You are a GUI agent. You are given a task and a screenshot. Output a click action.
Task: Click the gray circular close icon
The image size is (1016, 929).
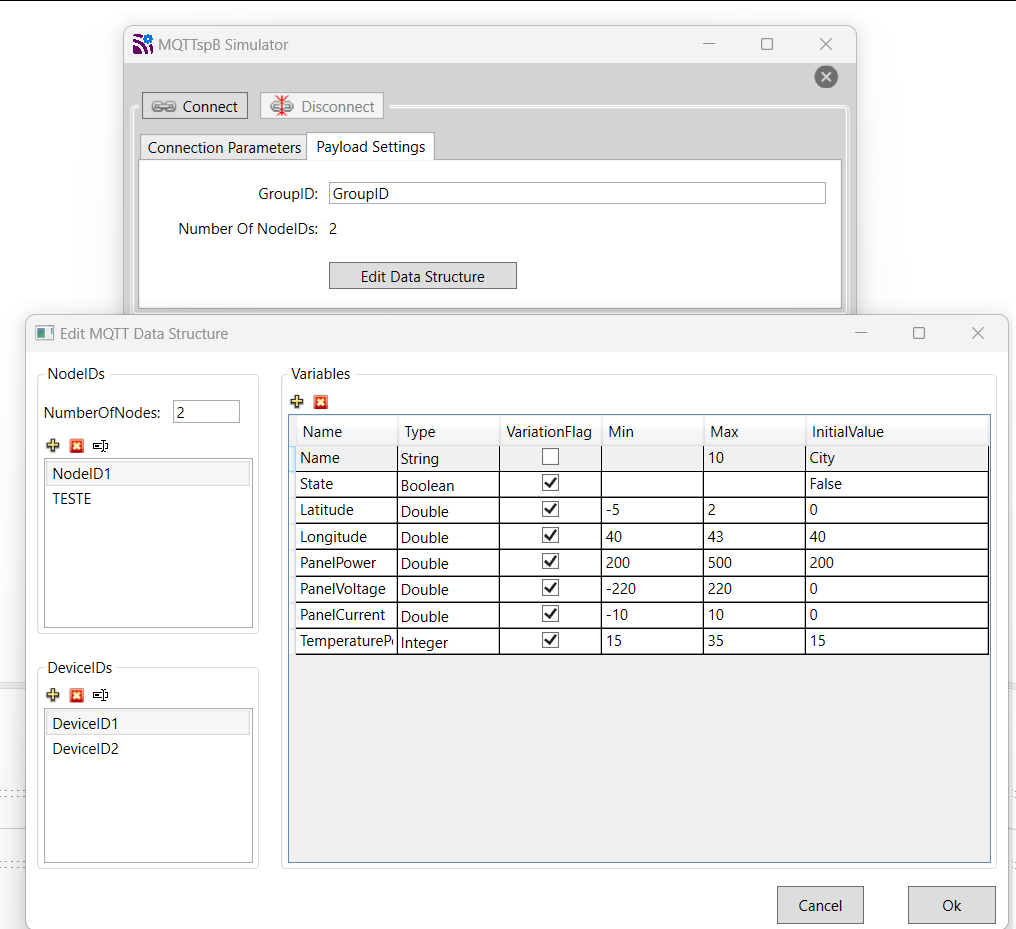tap(825, 77)
